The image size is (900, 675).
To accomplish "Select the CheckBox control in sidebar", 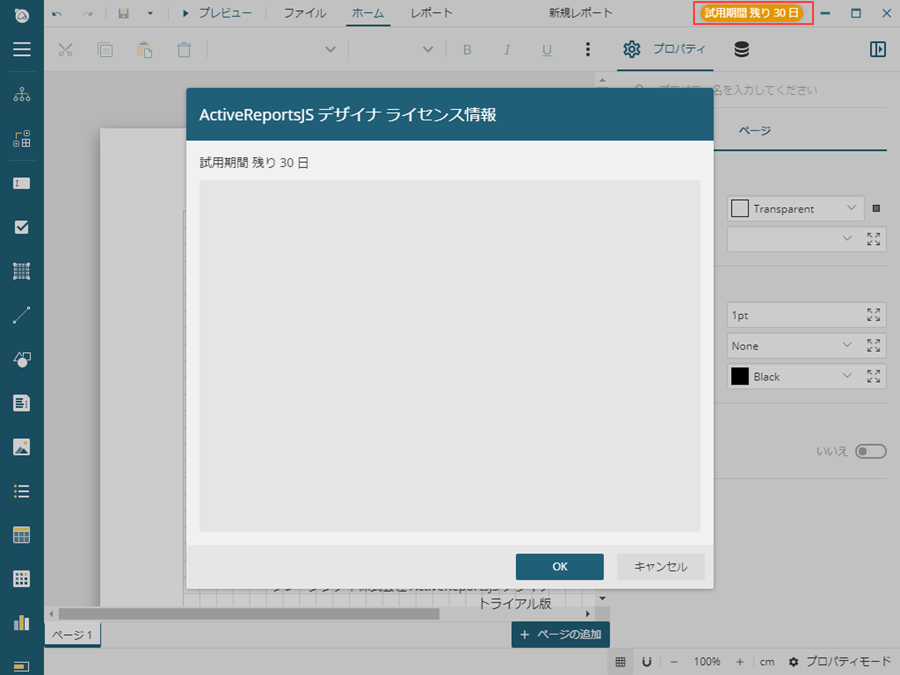I will 22,227.
